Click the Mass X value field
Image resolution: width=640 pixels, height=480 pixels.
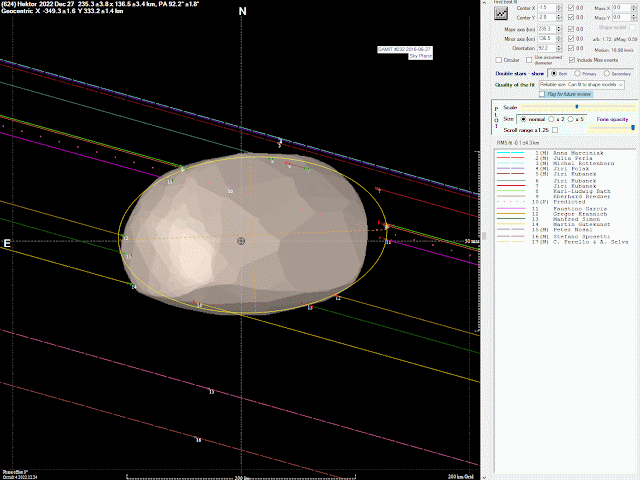click(x=622, y=8)
